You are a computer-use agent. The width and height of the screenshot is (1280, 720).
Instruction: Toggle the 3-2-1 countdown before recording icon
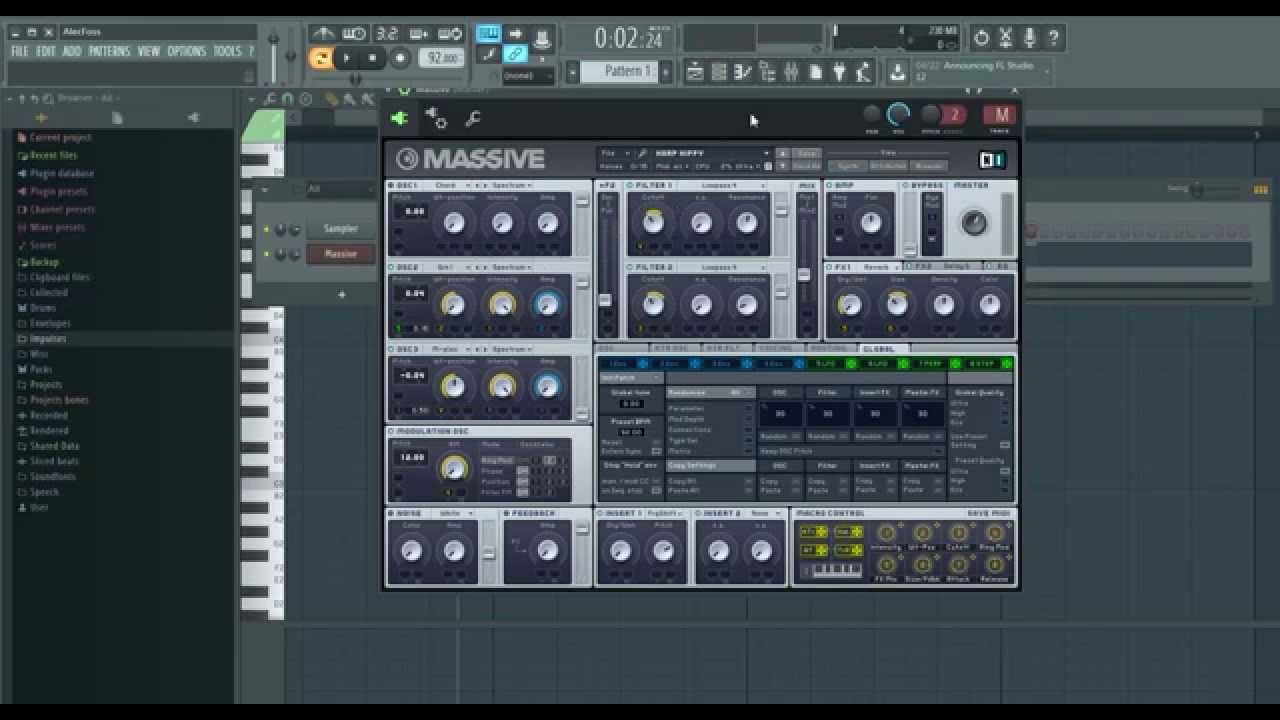[x=387, y=34]
